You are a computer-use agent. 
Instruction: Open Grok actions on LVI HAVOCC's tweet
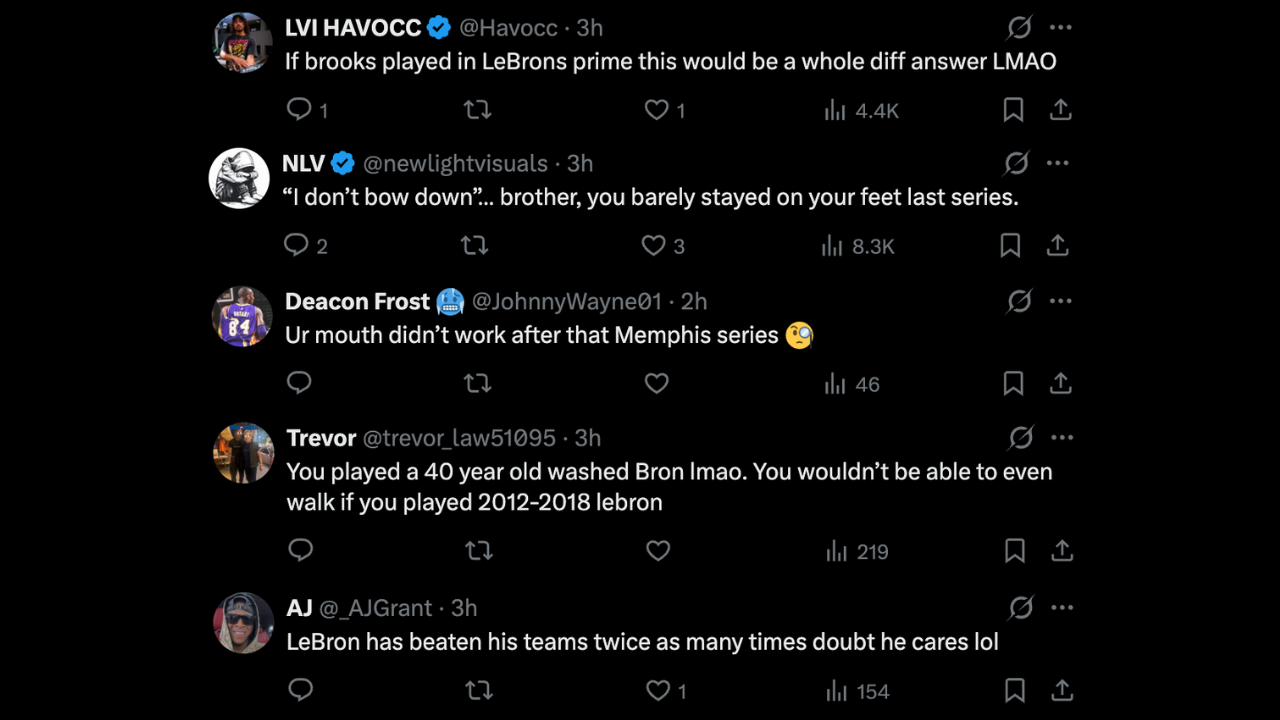[1019, 27]
